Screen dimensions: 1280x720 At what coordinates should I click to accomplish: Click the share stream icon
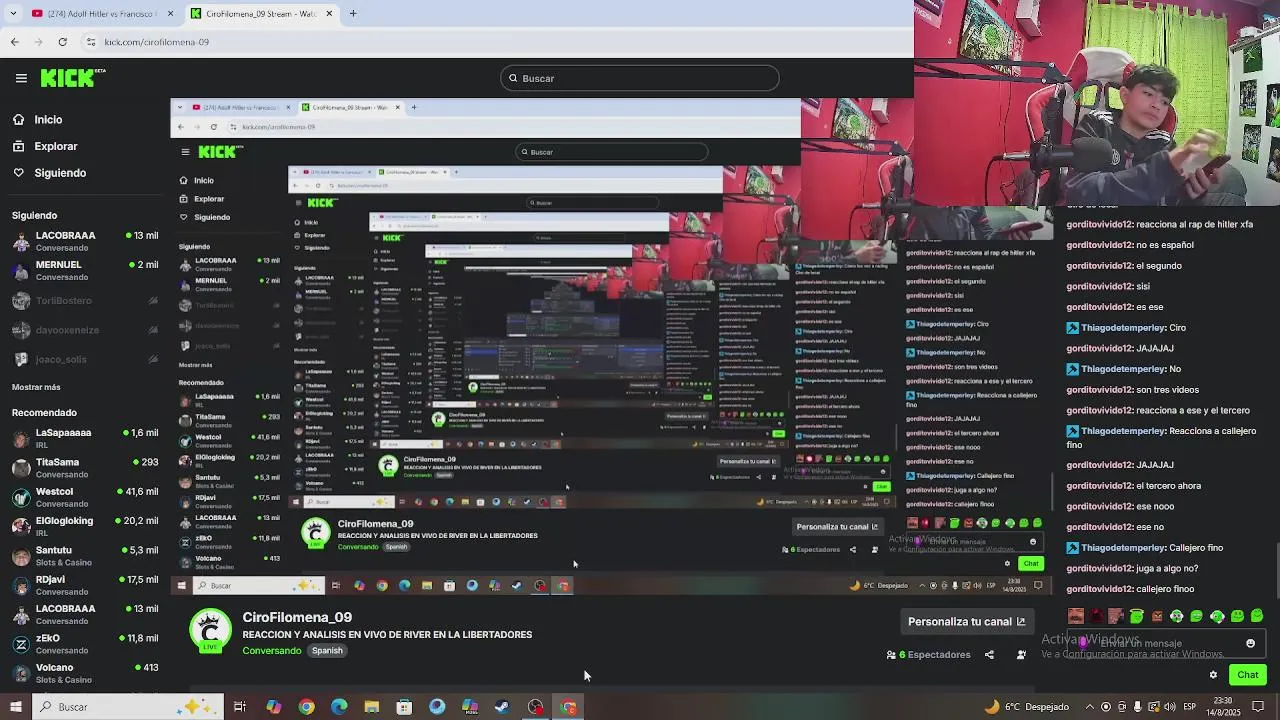click(x=989, y=655)
